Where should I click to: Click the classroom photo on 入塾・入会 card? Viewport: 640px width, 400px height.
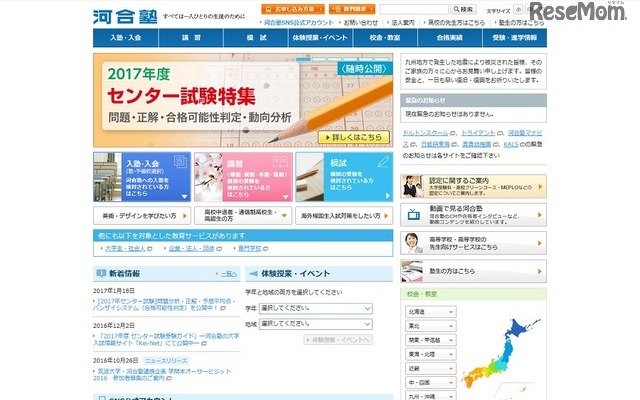[x=107, y=177]
